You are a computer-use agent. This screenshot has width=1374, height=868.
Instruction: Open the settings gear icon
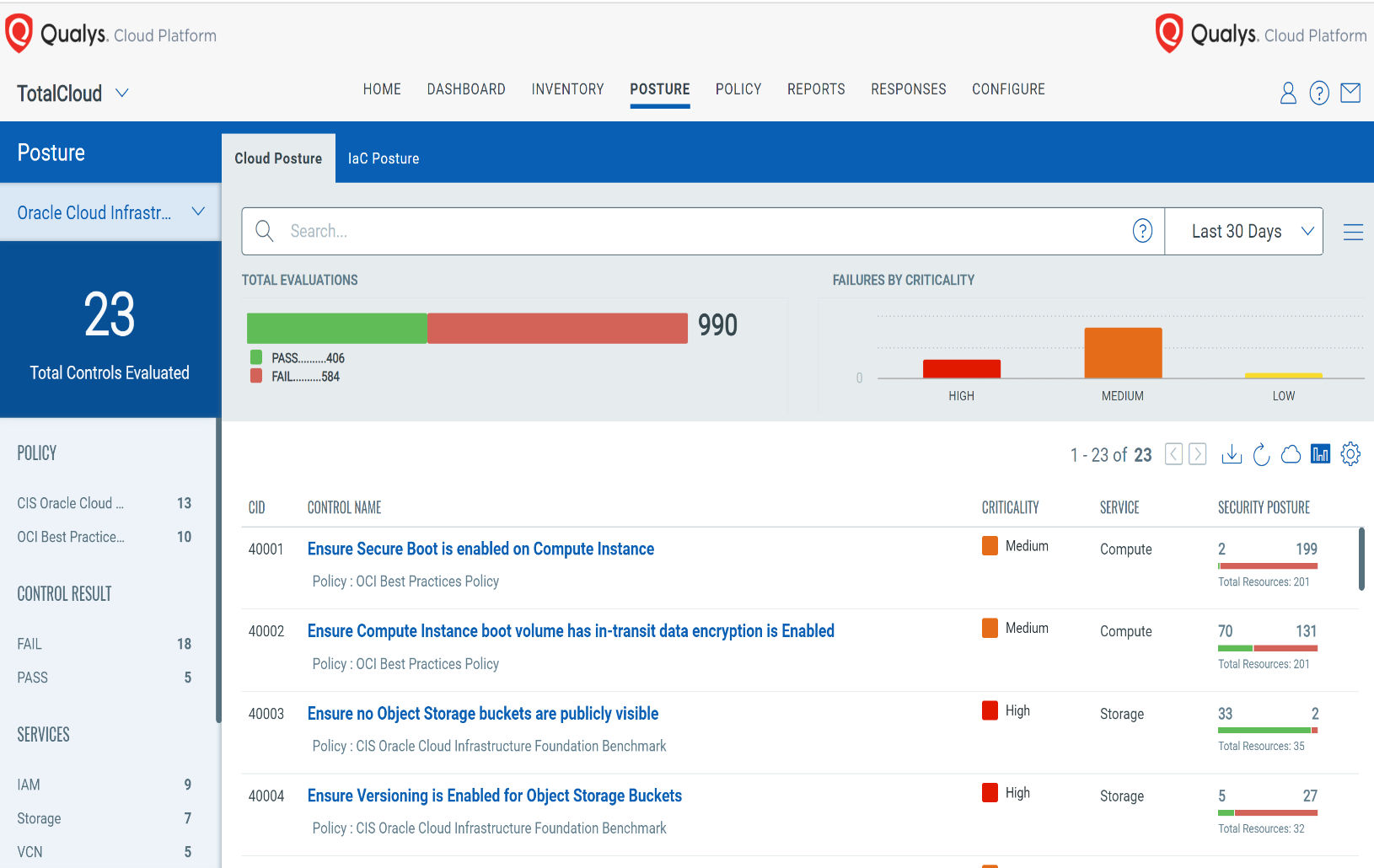1350,454
